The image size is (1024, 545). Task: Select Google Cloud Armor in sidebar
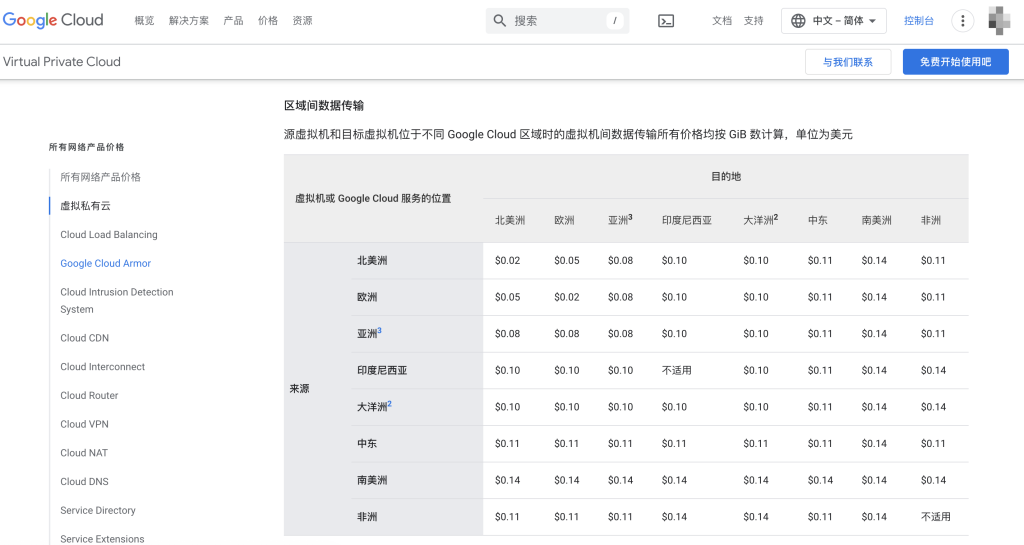click(x=106, y=263)
